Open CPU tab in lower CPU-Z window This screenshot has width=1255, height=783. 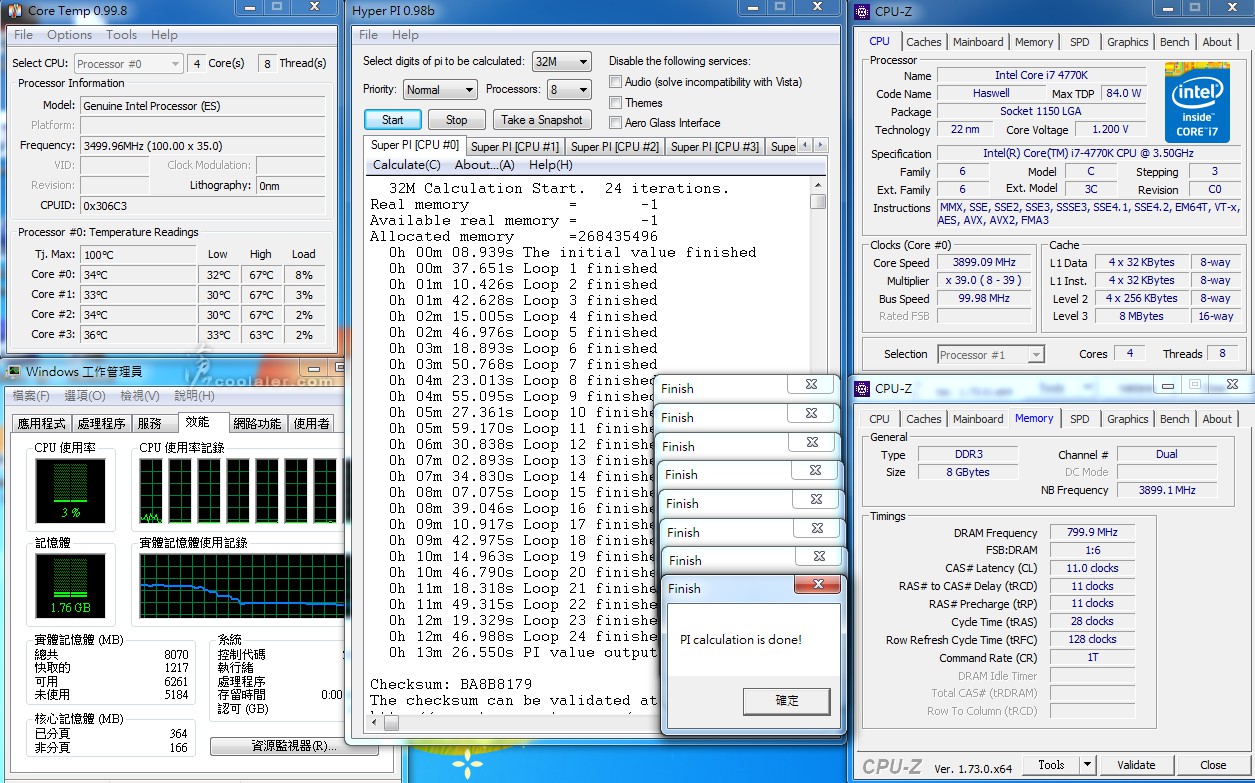[879, 419]
